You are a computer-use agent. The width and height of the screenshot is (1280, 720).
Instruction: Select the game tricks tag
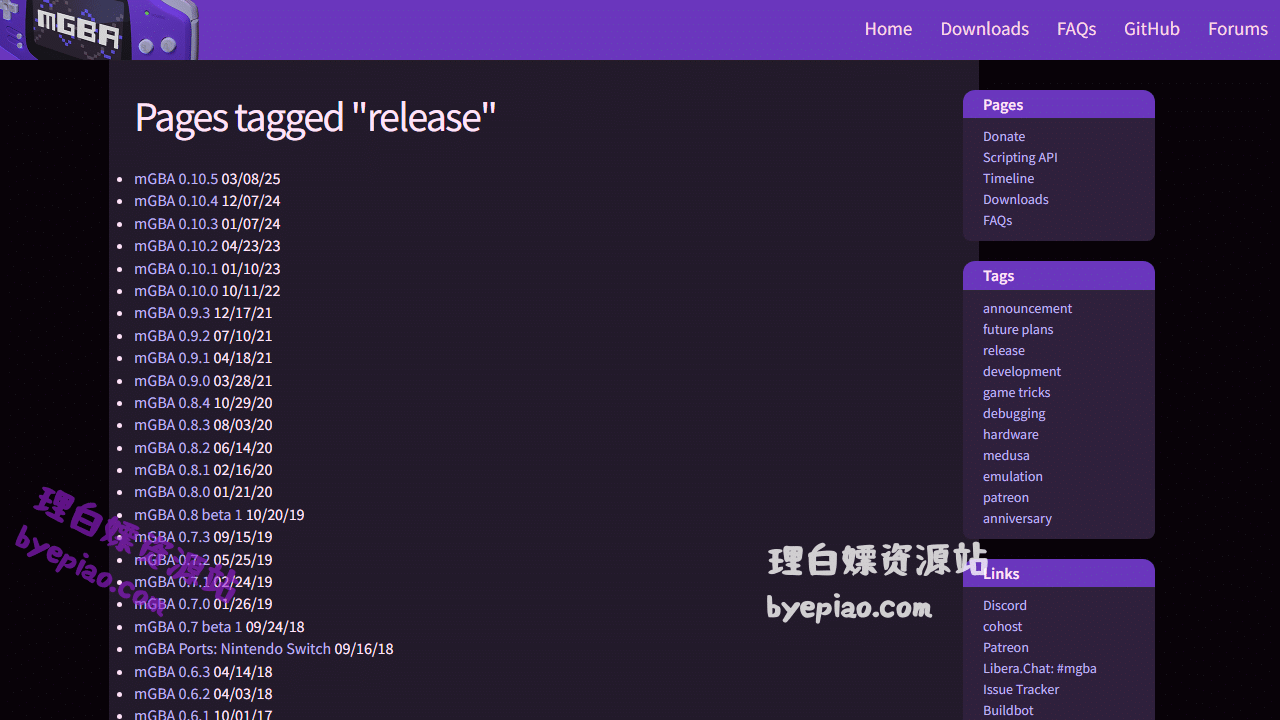(x=1016, y=392)
